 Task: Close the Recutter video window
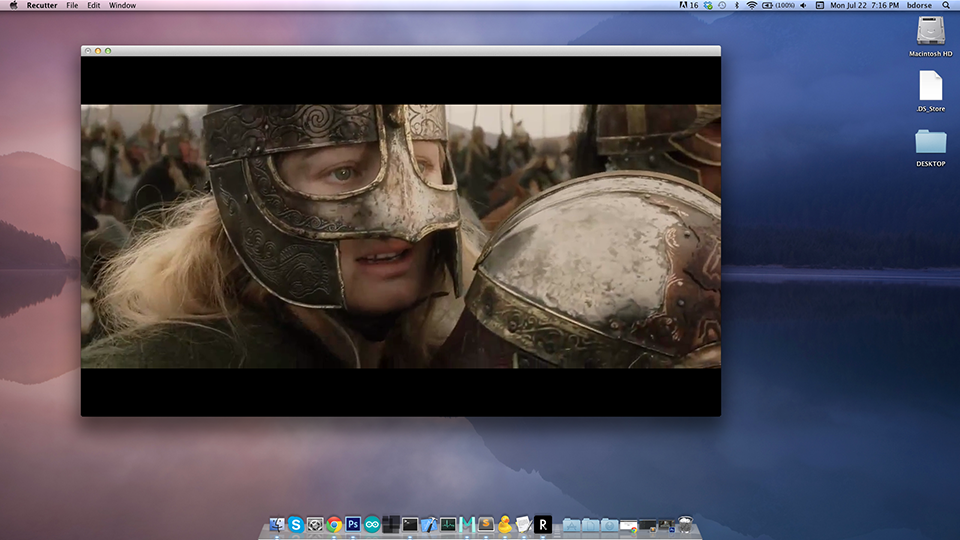pos(88,51)
